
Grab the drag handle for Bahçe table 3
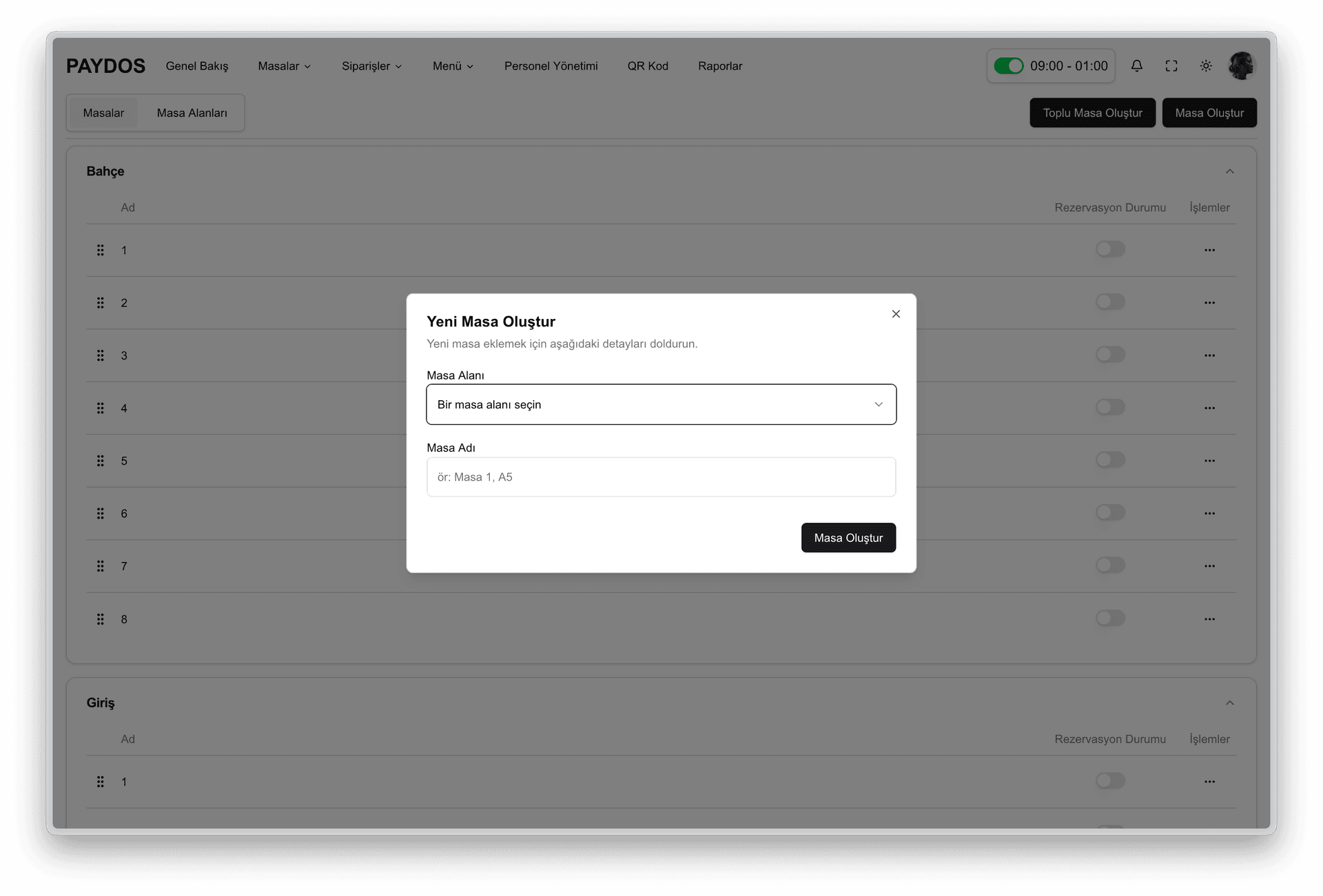pos(101,355)
